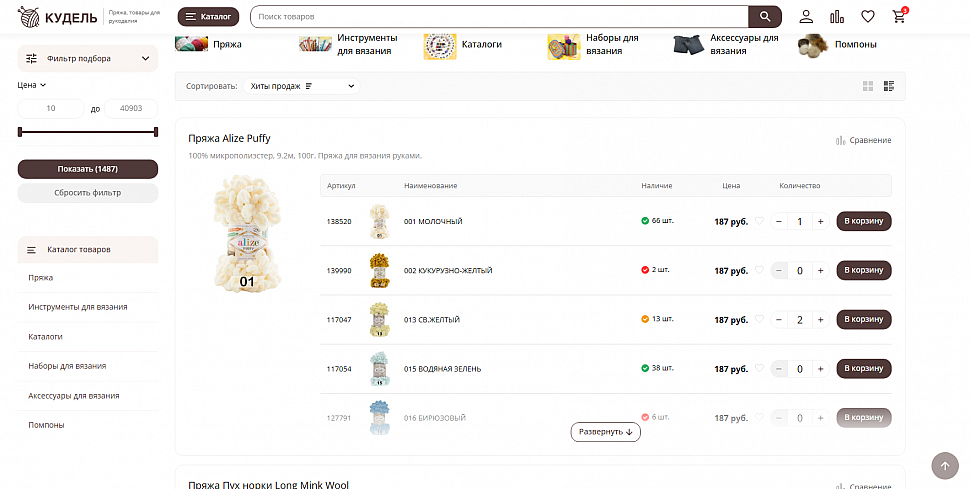The width and height of the screenshot is (970, 489).
Task: Click the filter sliders icon
Action: pyautogui.click(x=32, y=59)
